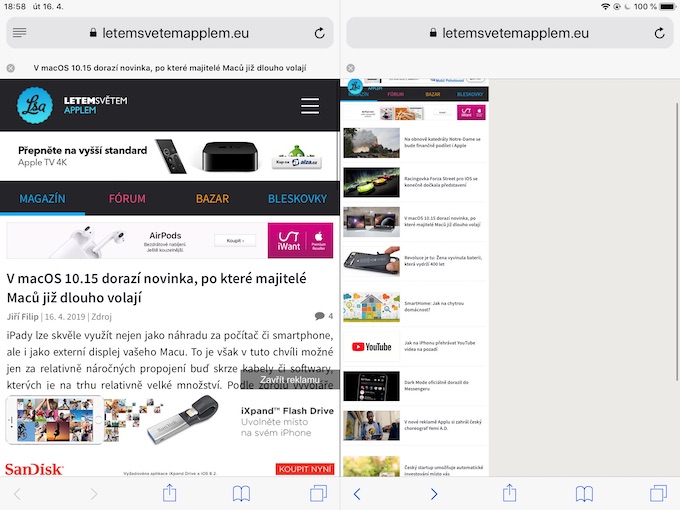This screenshot has width=680, height=510.
Task: Switch to the FÓRUM tab
Action: click(x=127, y=199)
